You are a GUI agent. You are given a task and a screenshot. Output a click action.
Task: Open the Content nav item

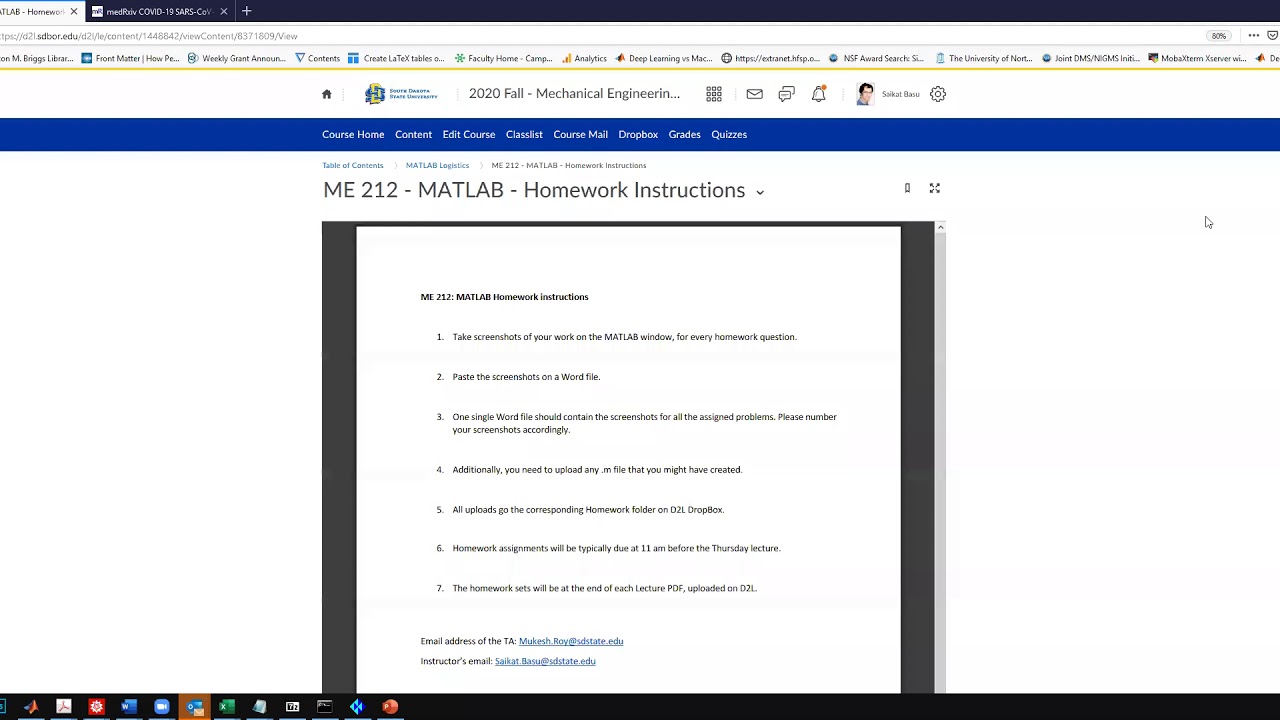413,134
